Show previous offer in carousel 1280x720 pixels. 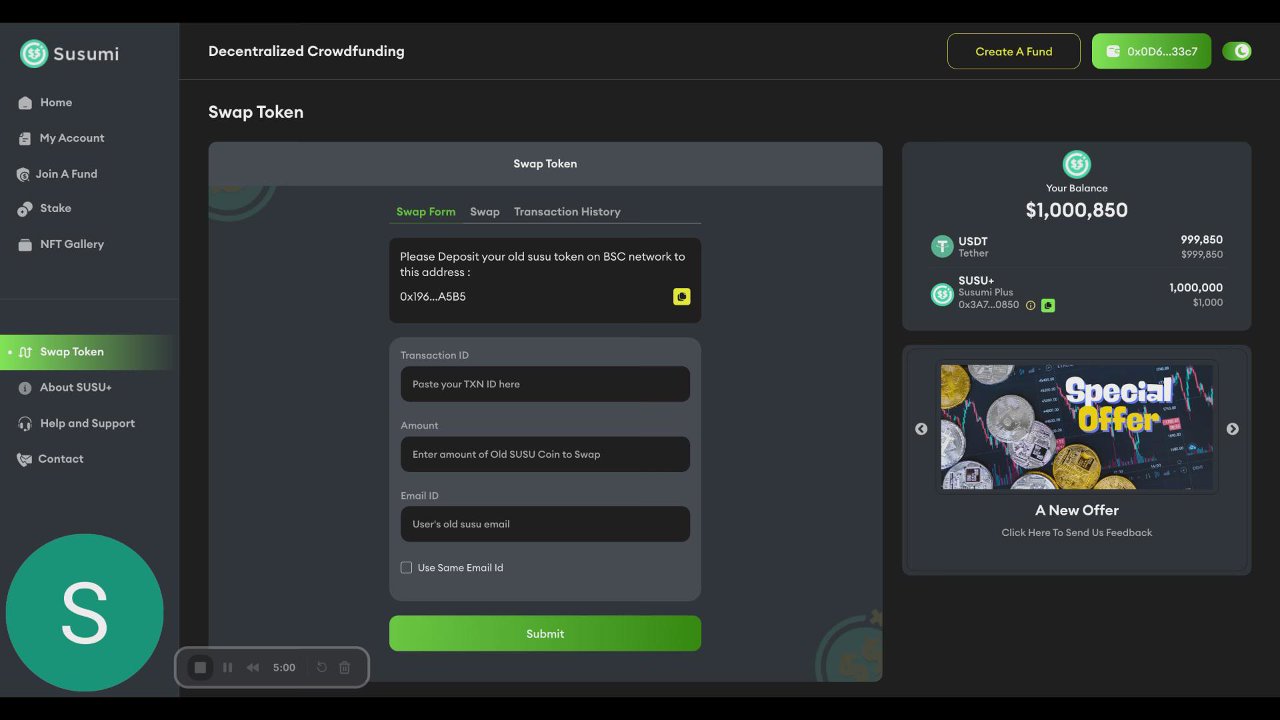click(921, 429)
